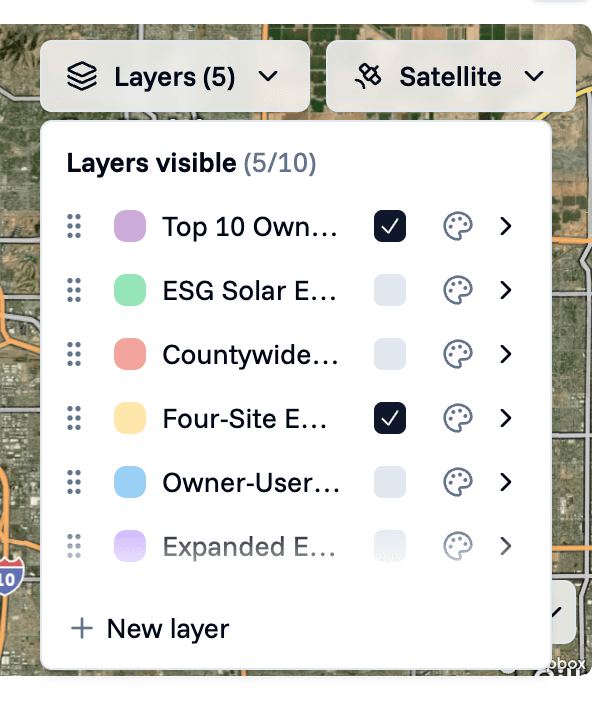Click the yellow Four-Site E… color swatch
Screen dimensions: 592x710
point(130,418)
